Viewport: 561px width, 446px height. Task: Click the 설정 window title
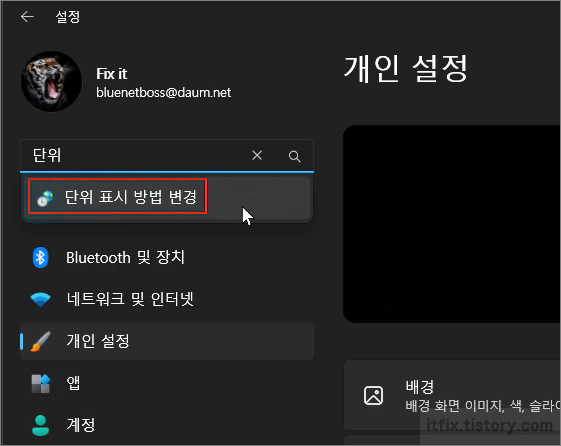coord(68,16)
